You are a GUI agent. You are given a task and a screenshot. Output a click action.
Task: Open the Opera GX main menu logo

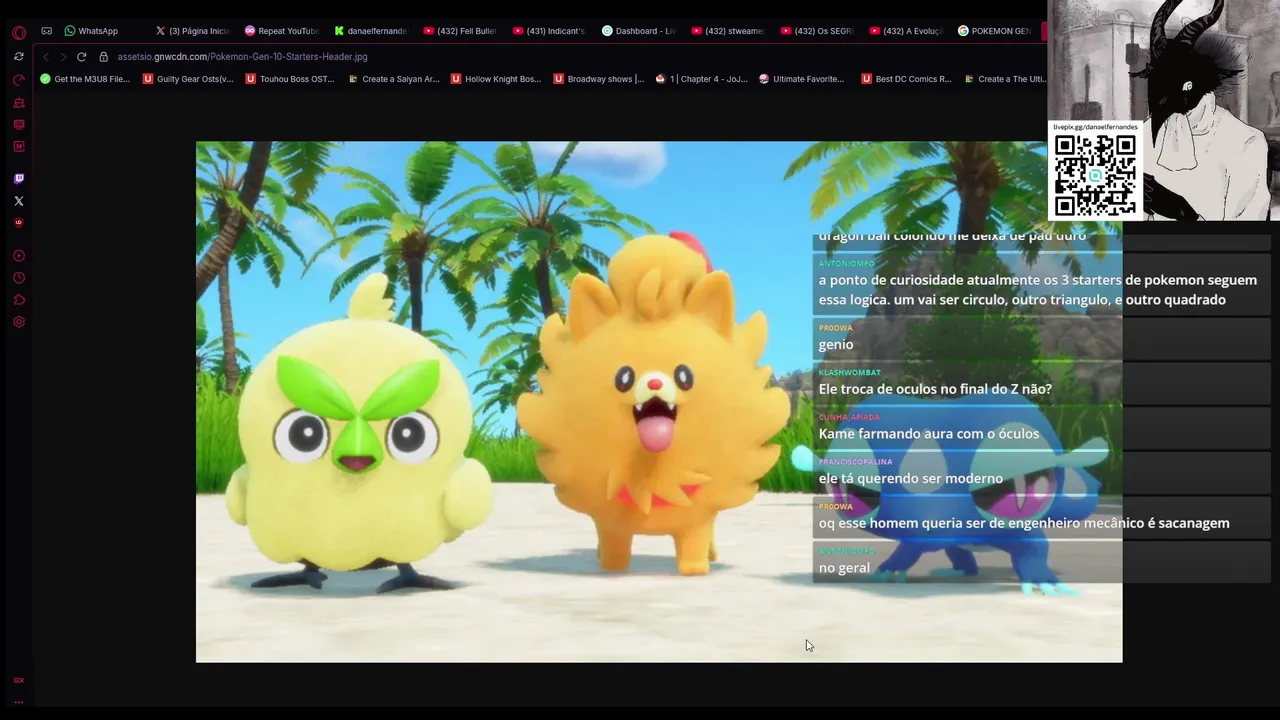pyautogui.click(x=18, y=32)
